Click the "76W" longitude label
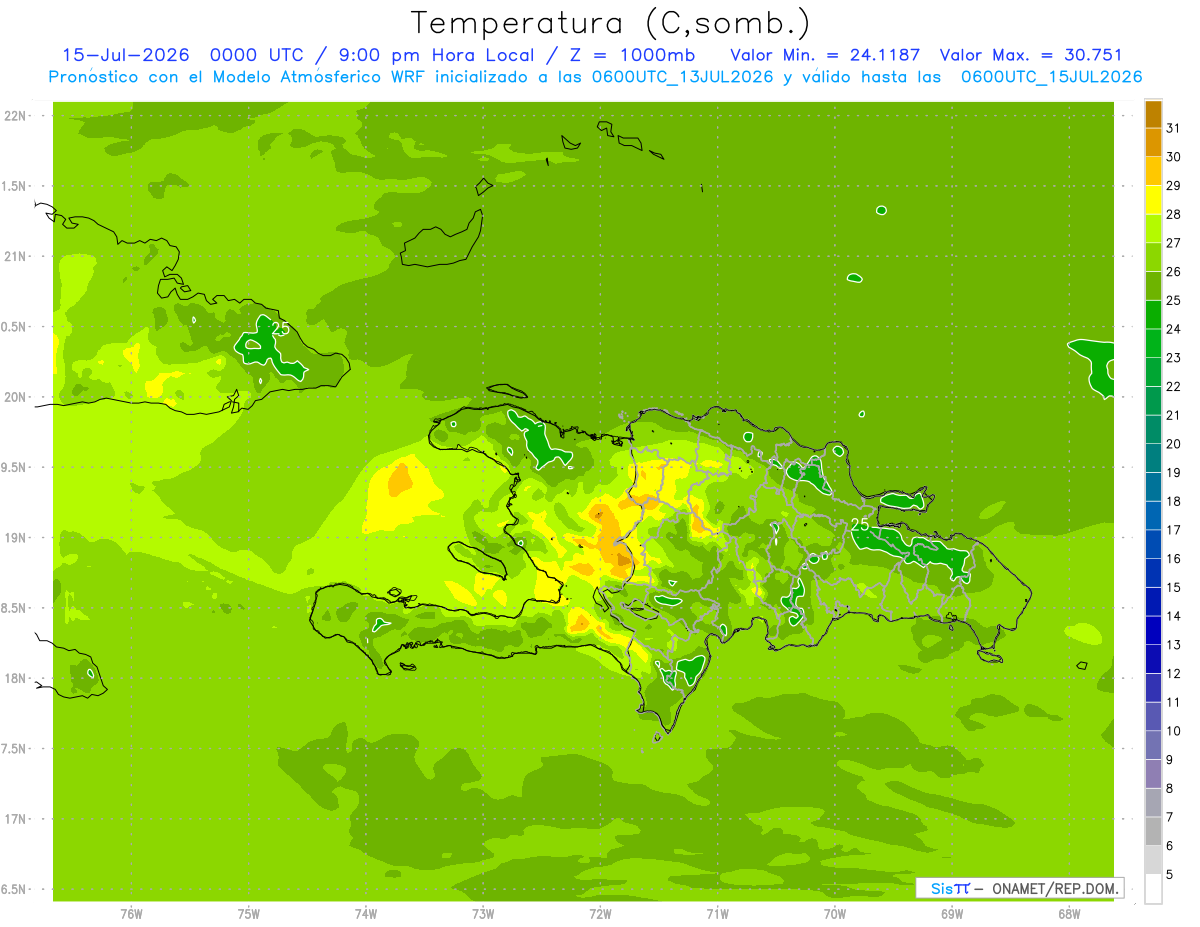1200x927 pixels. 131,912
